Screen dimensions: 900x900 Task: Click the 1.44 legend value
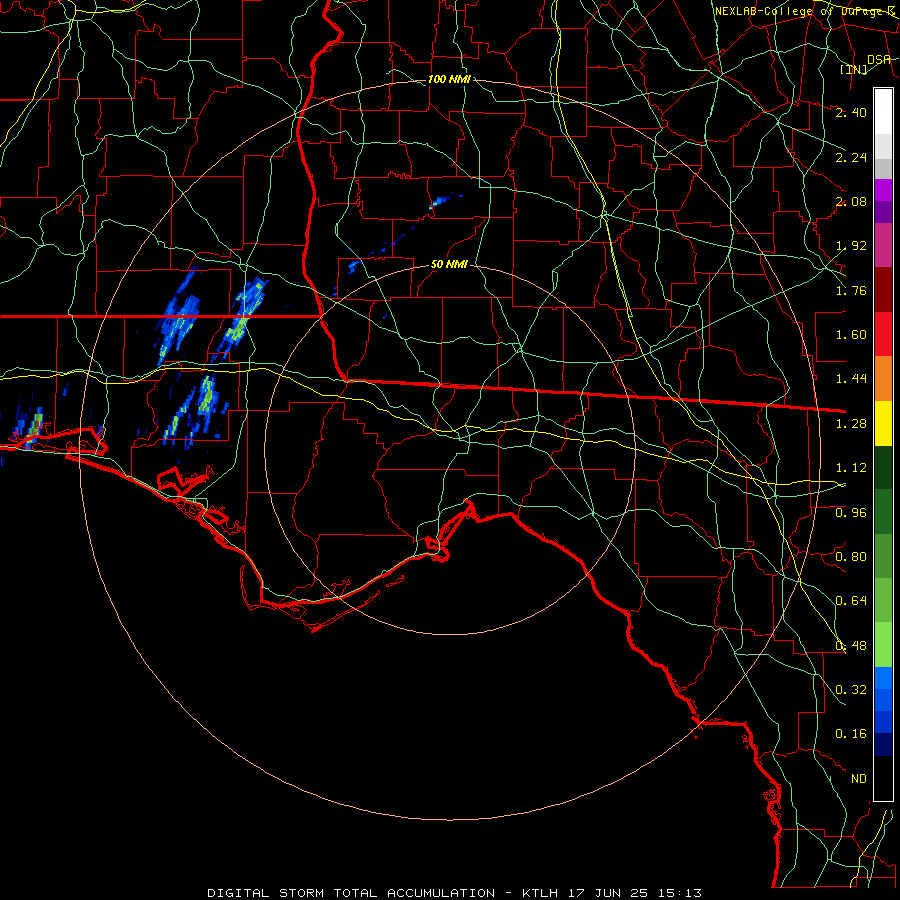click(x=851, y=379)
